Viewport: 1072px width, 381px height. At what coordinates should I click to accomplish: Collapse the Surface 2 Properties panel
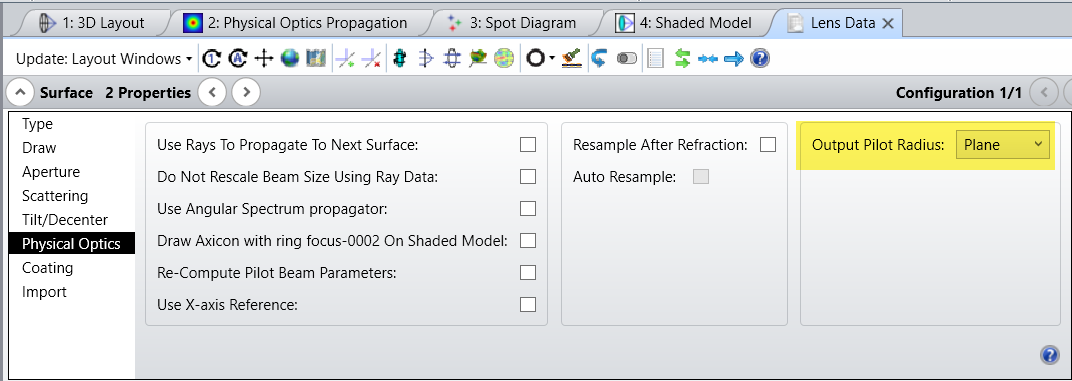click(21, 92)
